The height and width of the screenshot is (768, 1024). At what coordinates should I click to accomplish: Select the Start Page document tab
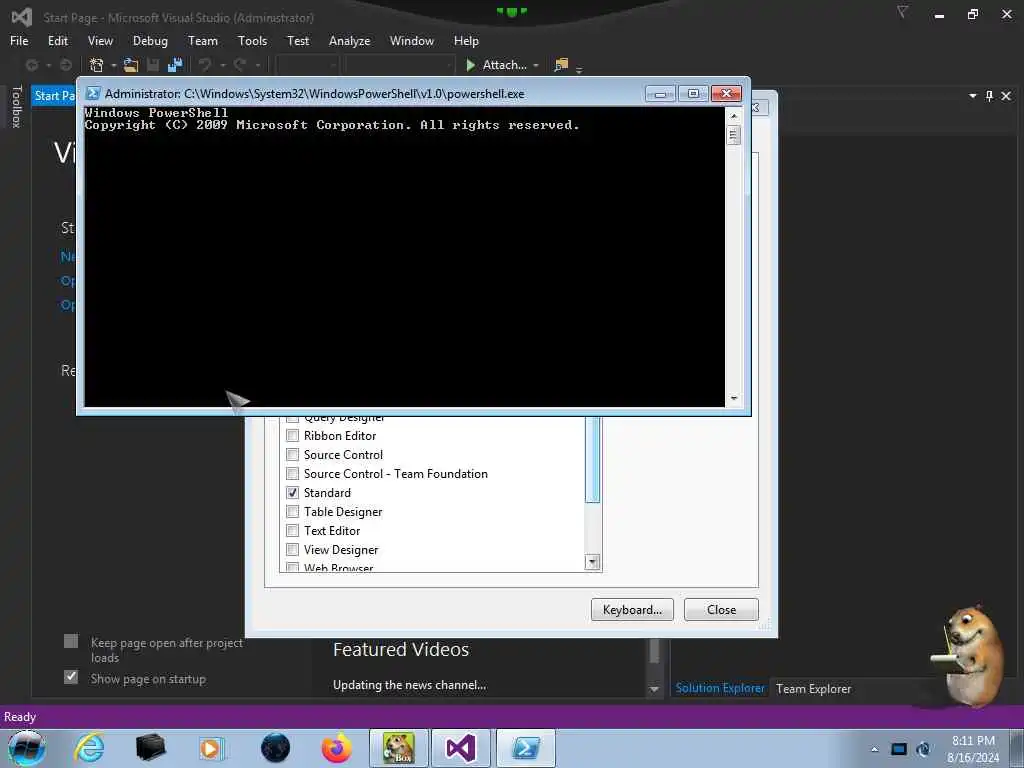coord(54,96)
